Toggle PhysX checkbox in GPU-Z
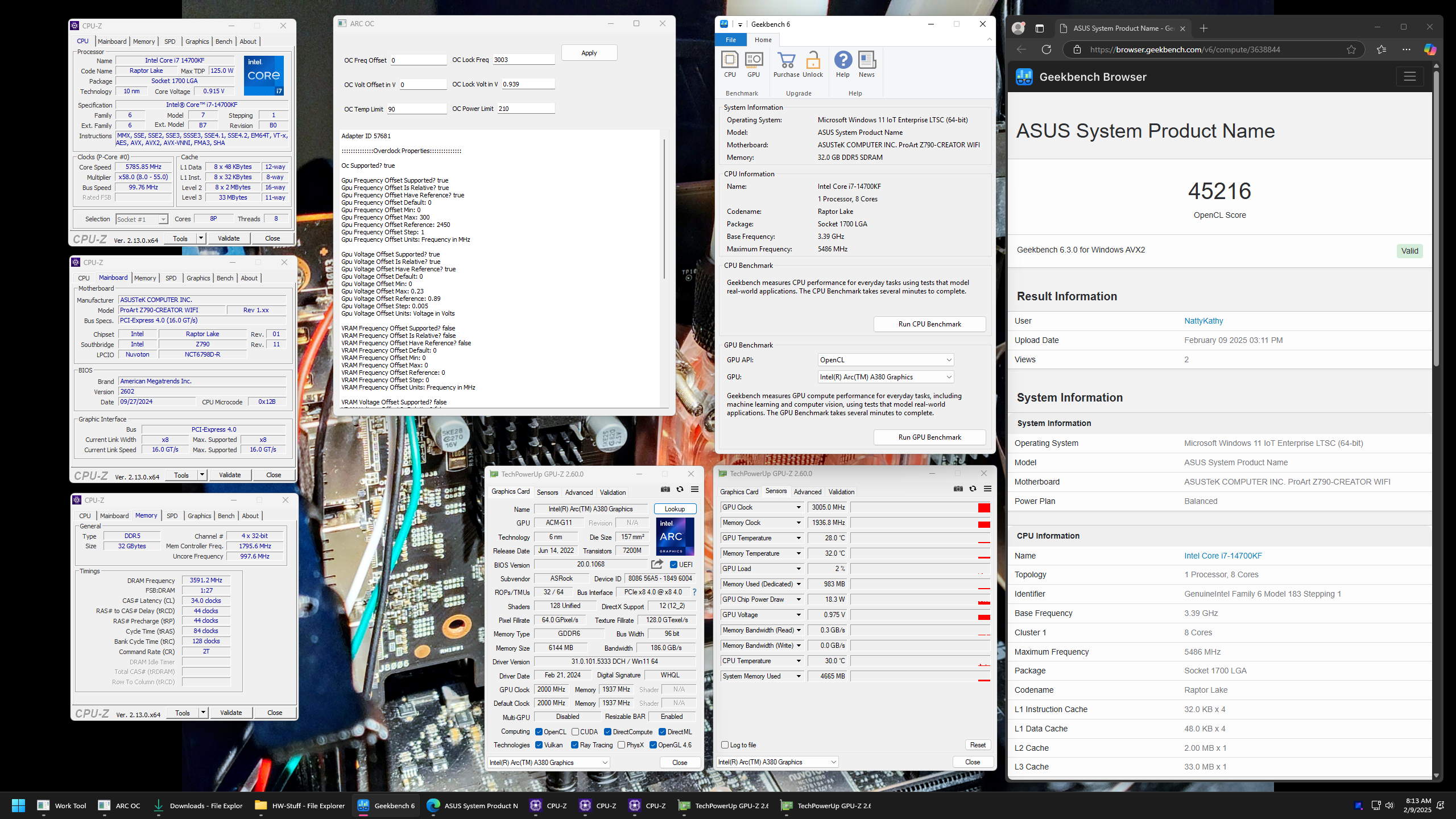1456x819 pixels. (621, 745)
